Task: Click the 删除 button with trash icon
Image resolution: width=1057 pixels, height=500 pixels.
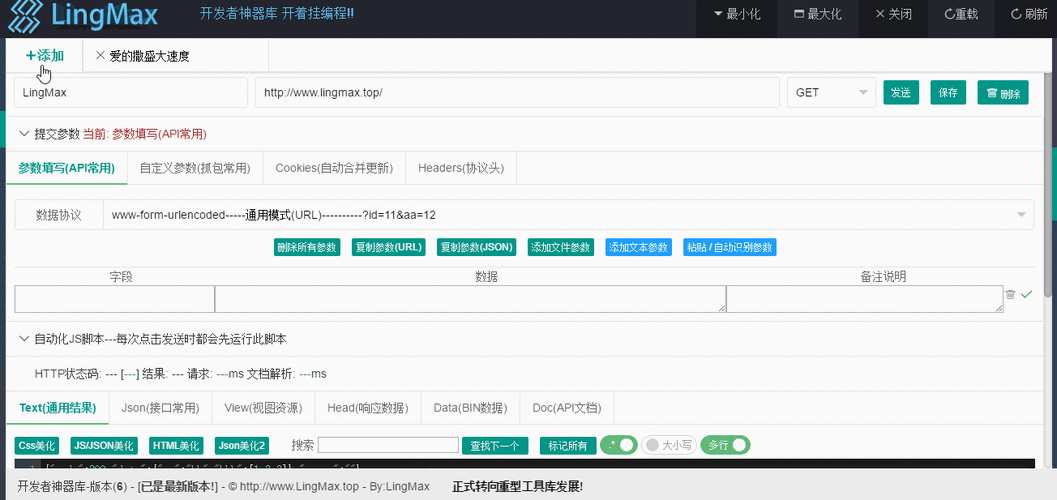Action: pyautogui.click(x=1002, y=93)
